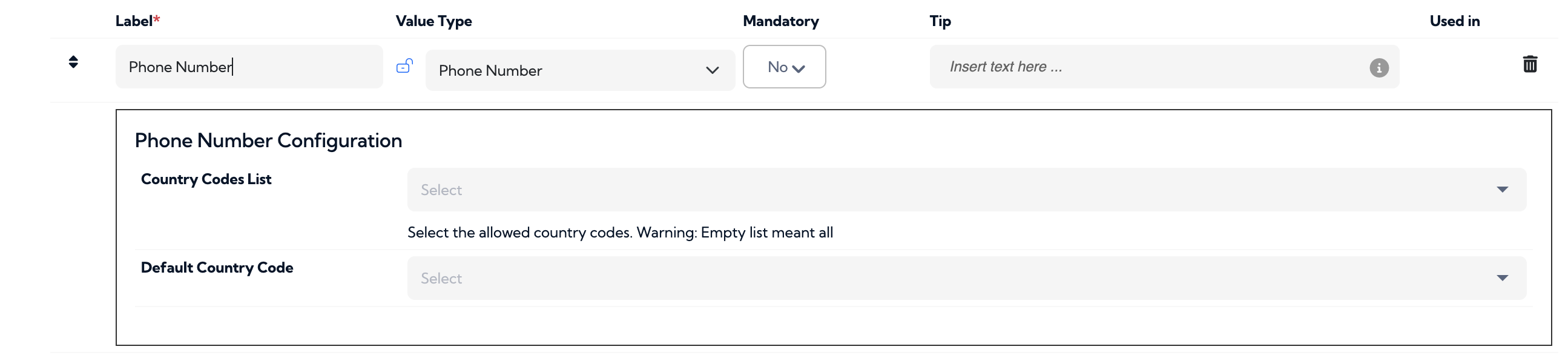Click the chevron inside the Mandatory control

pos(799,68)
